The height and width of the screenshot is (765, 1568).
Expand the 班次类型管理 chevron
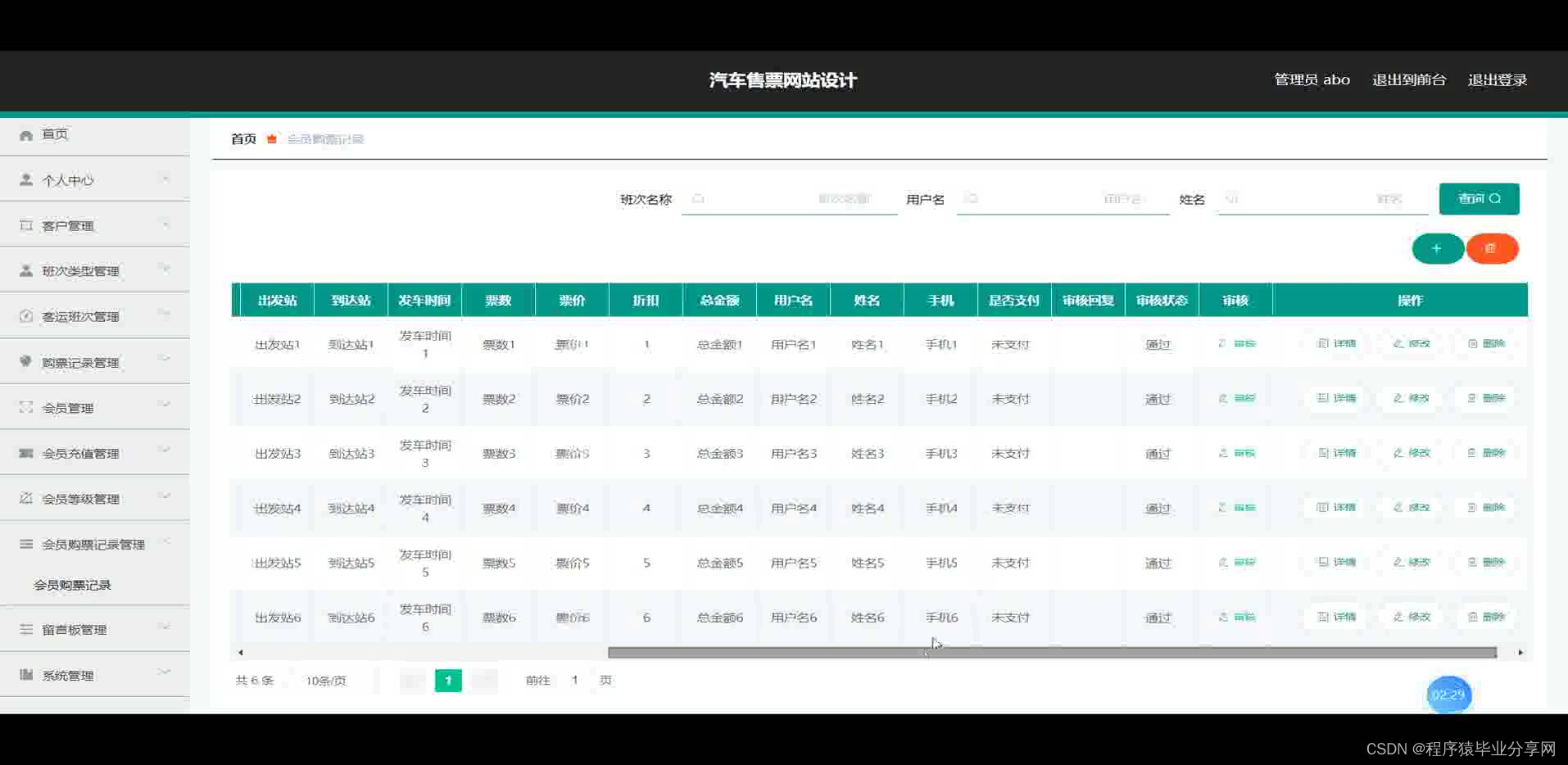(165, 269)
